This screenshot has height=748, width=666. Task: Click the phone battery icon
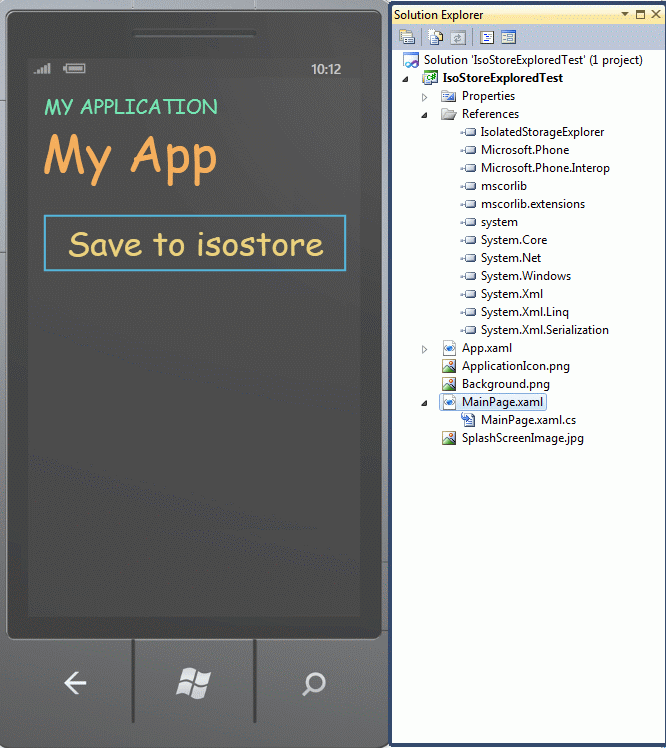[x=74, y=69]
